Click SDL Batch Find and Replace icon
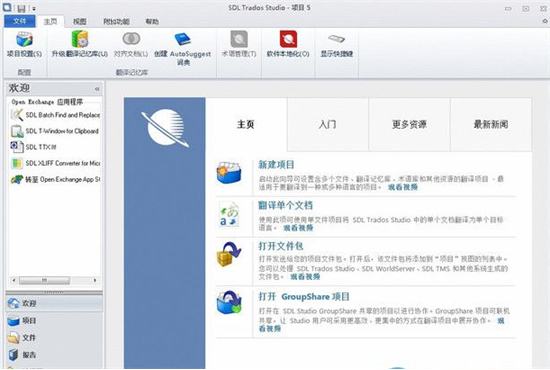 (17, 115)
